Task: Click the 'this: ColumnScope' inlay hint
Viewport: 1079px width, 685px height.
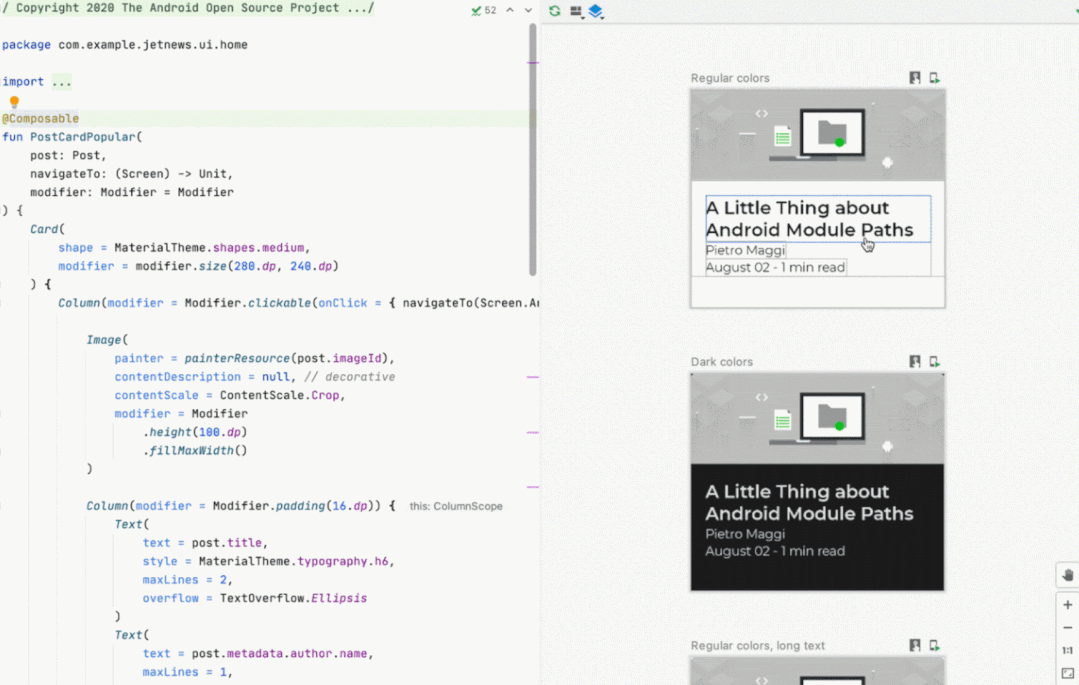Action: click(456, 506)
